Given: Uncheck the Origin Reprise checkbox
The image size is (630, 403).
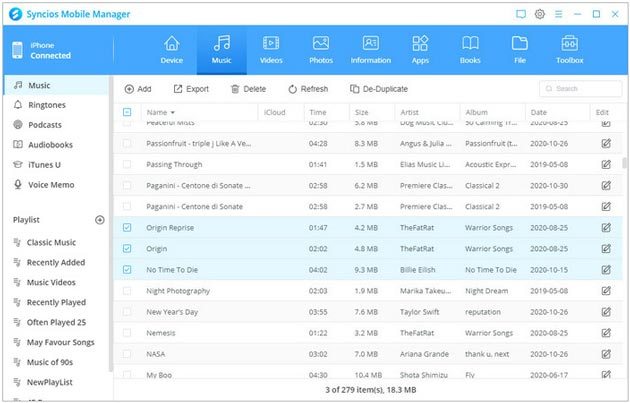Looking at the screenshot, I should [127, 227].
